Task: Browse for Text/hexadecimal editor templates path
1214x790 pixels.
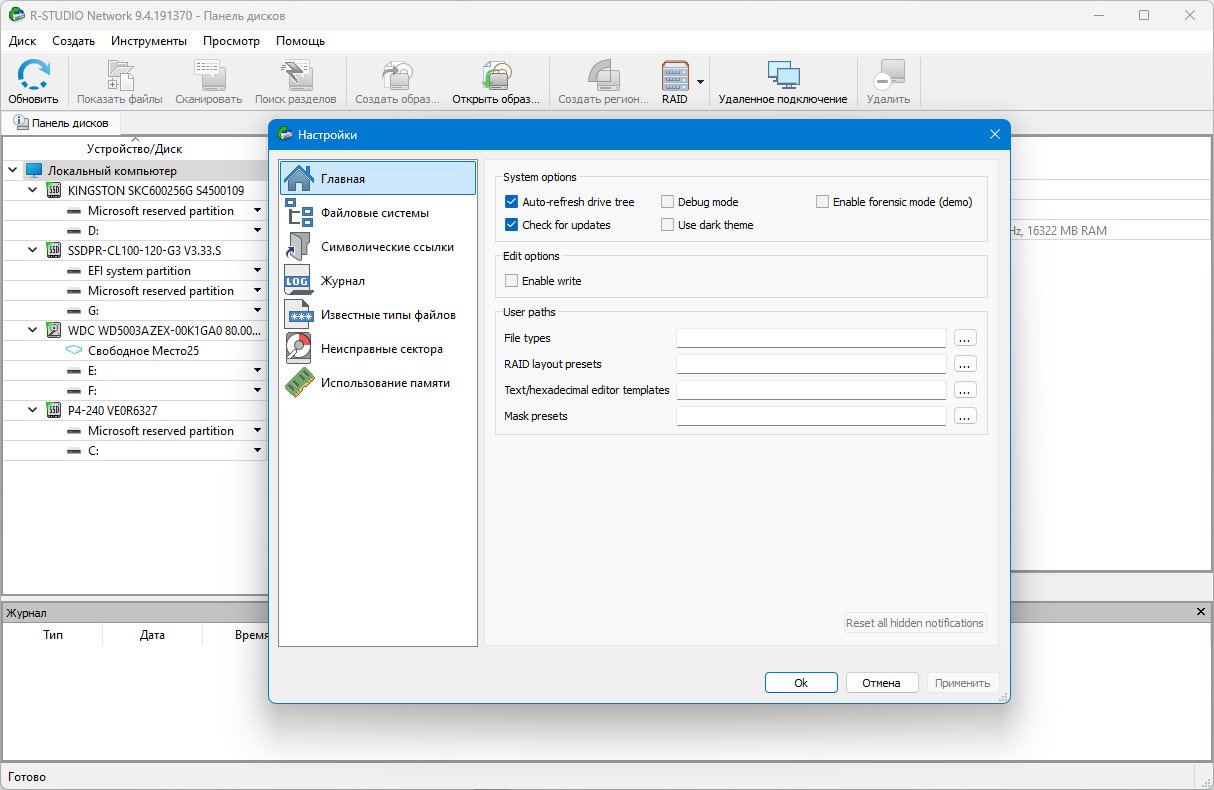Action: point(965,390)
